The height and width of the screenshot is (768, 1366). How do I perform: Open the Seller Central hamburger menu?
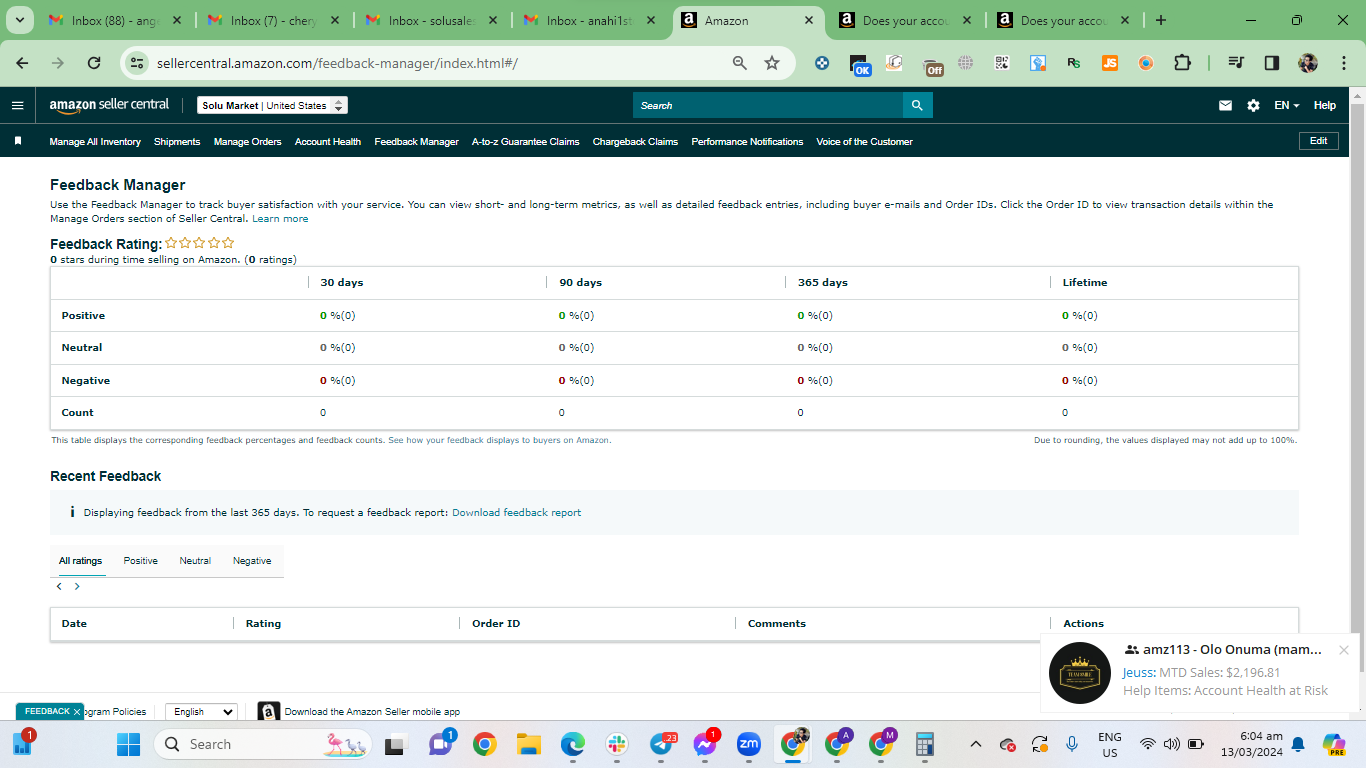pyautogui.click(x=17, y=105)
